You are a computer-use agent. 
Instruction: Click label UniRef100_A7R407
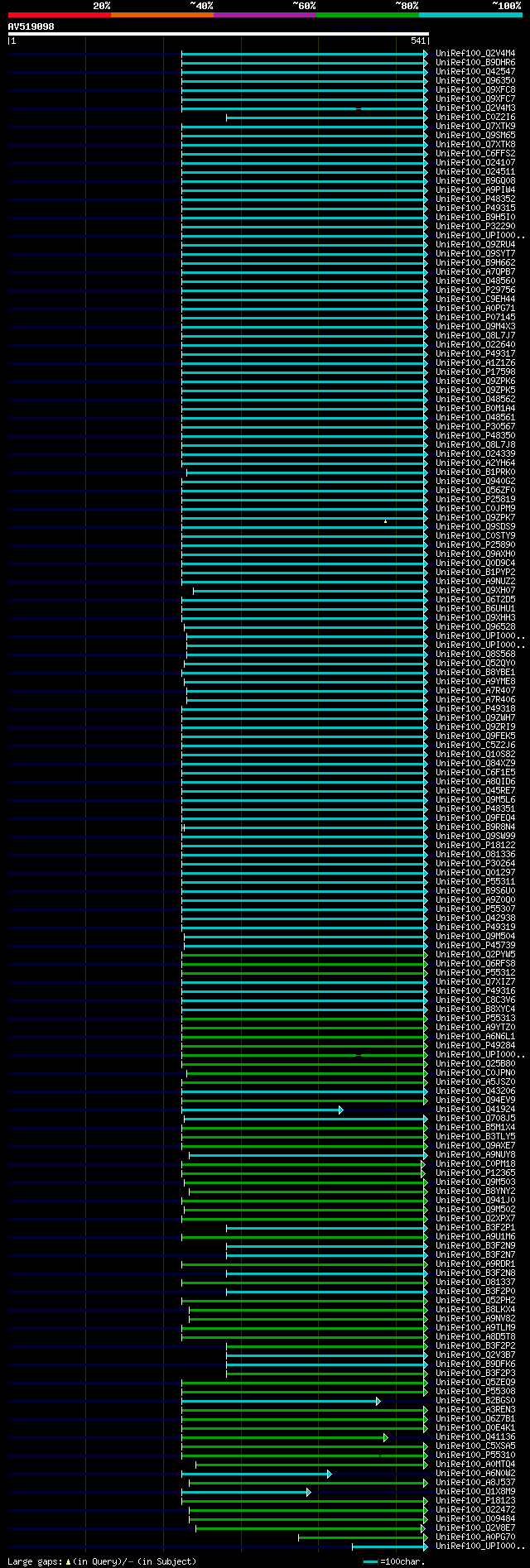(475, 690)
